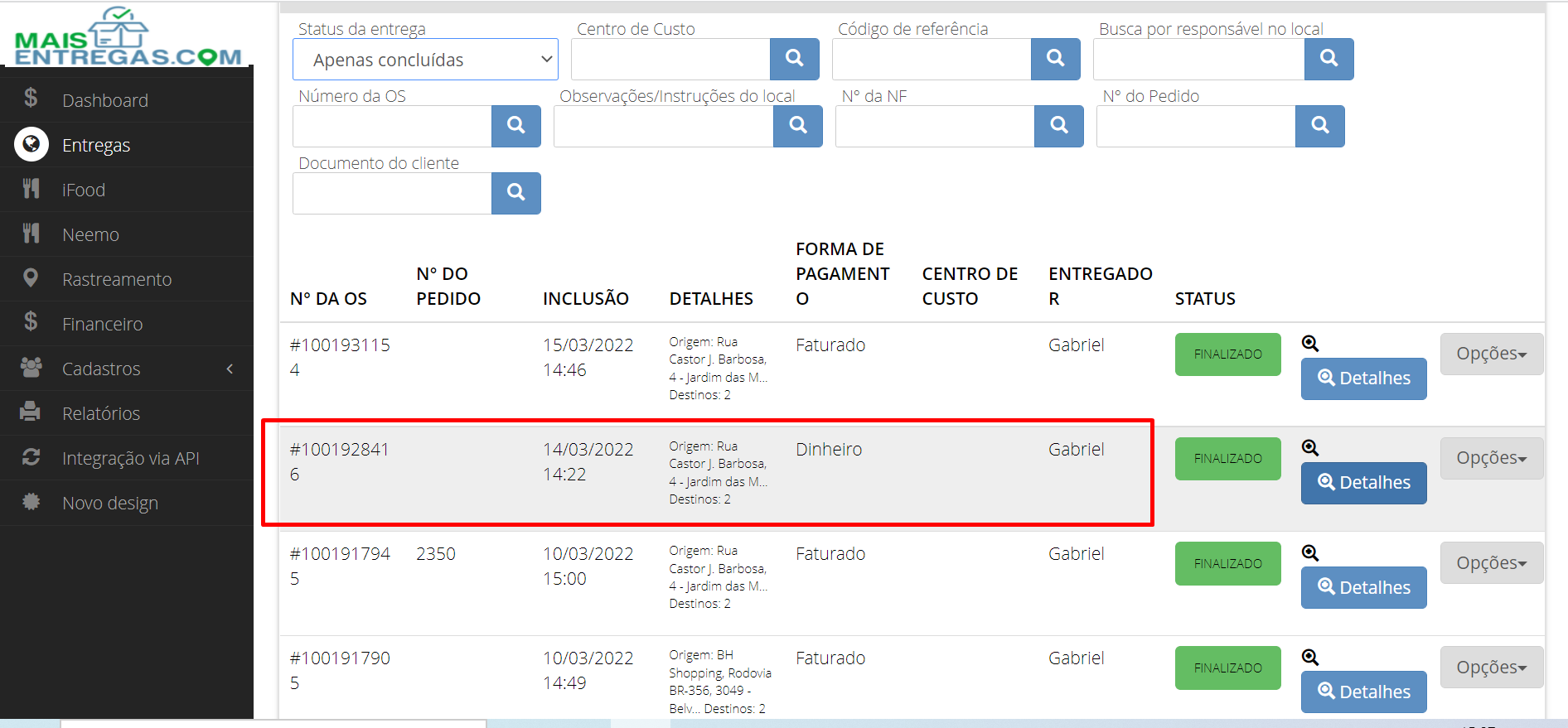This screenshot has height=728, width=1568.
Task: Open Dashboard in the sidebar
Action: tap(127, 100)
